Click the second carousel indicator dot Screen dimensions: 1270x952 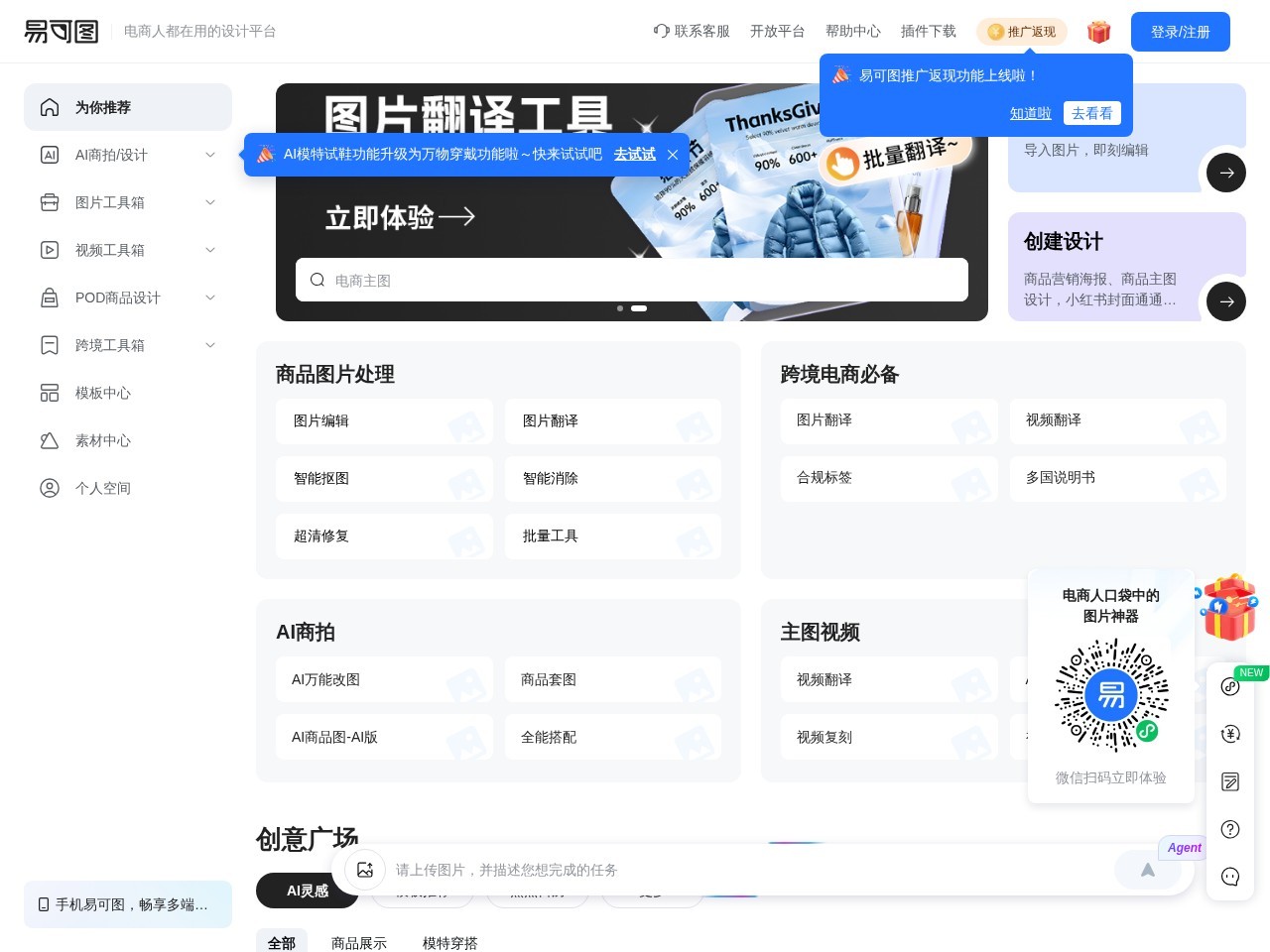click(639, 308)
